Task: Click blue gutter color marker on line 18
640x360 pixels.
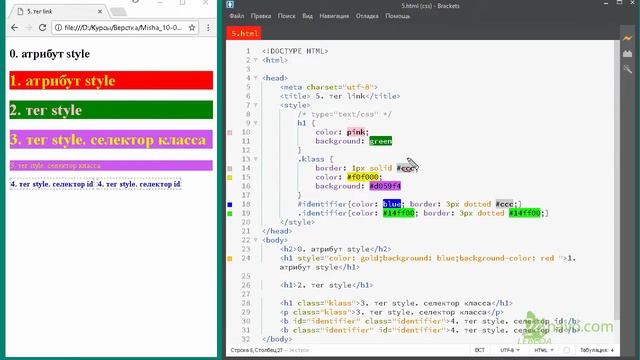Action: 230,204
